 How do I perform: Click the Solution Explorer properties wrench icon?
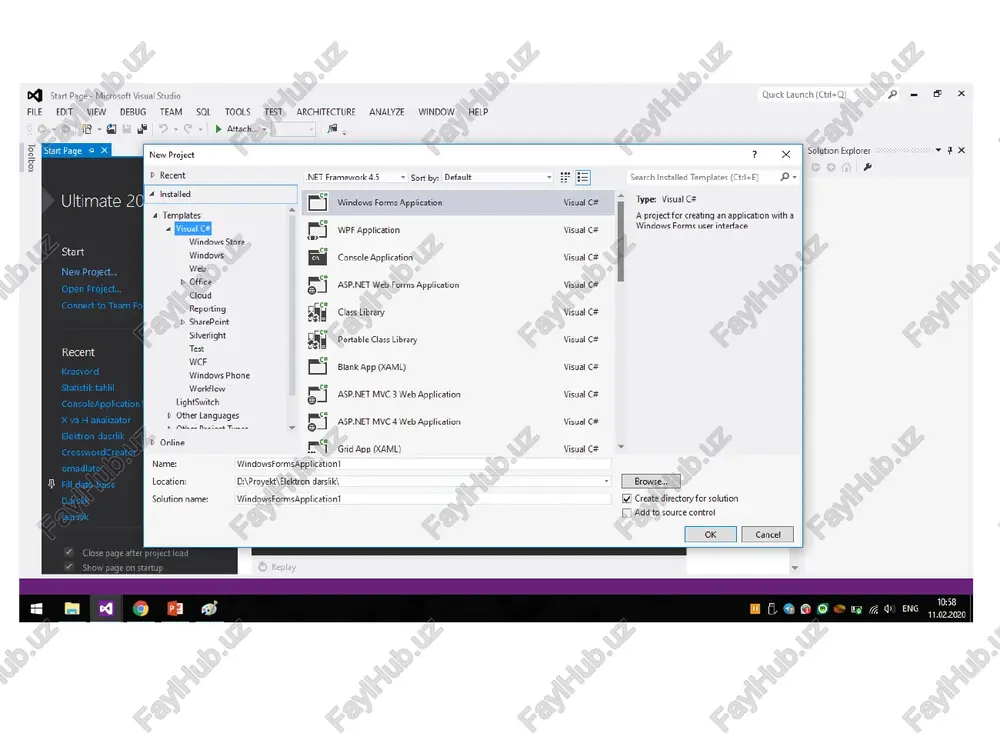[867, 167]
